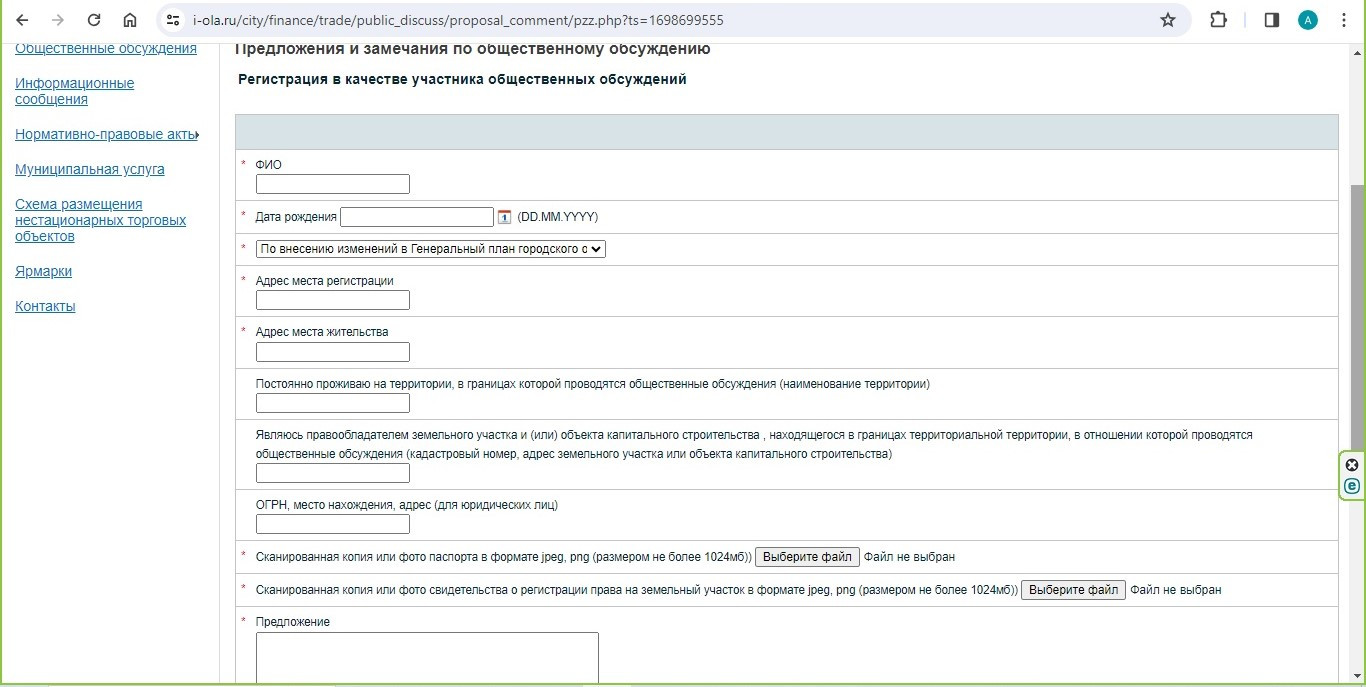Viewport: 1366px width, 687px height.
Task: Expand the Нормативно-правовые акты submenu
Action: pyautogui.click(x=106, y=134)
